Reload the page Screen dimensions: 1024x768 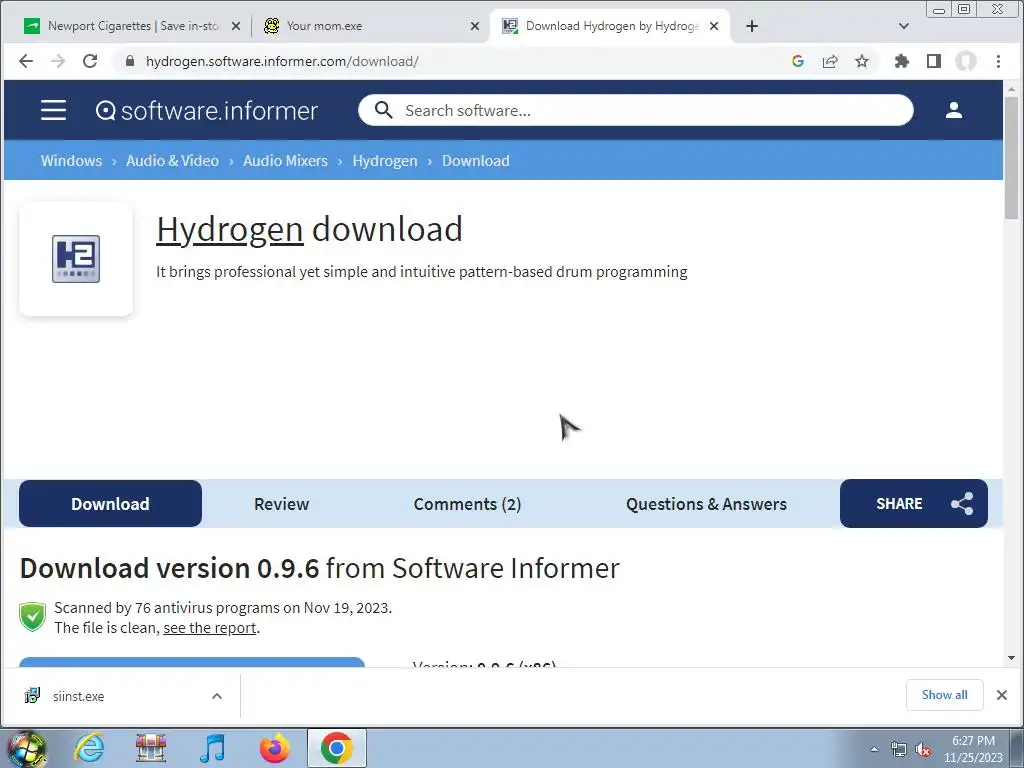tap(90, 61)
